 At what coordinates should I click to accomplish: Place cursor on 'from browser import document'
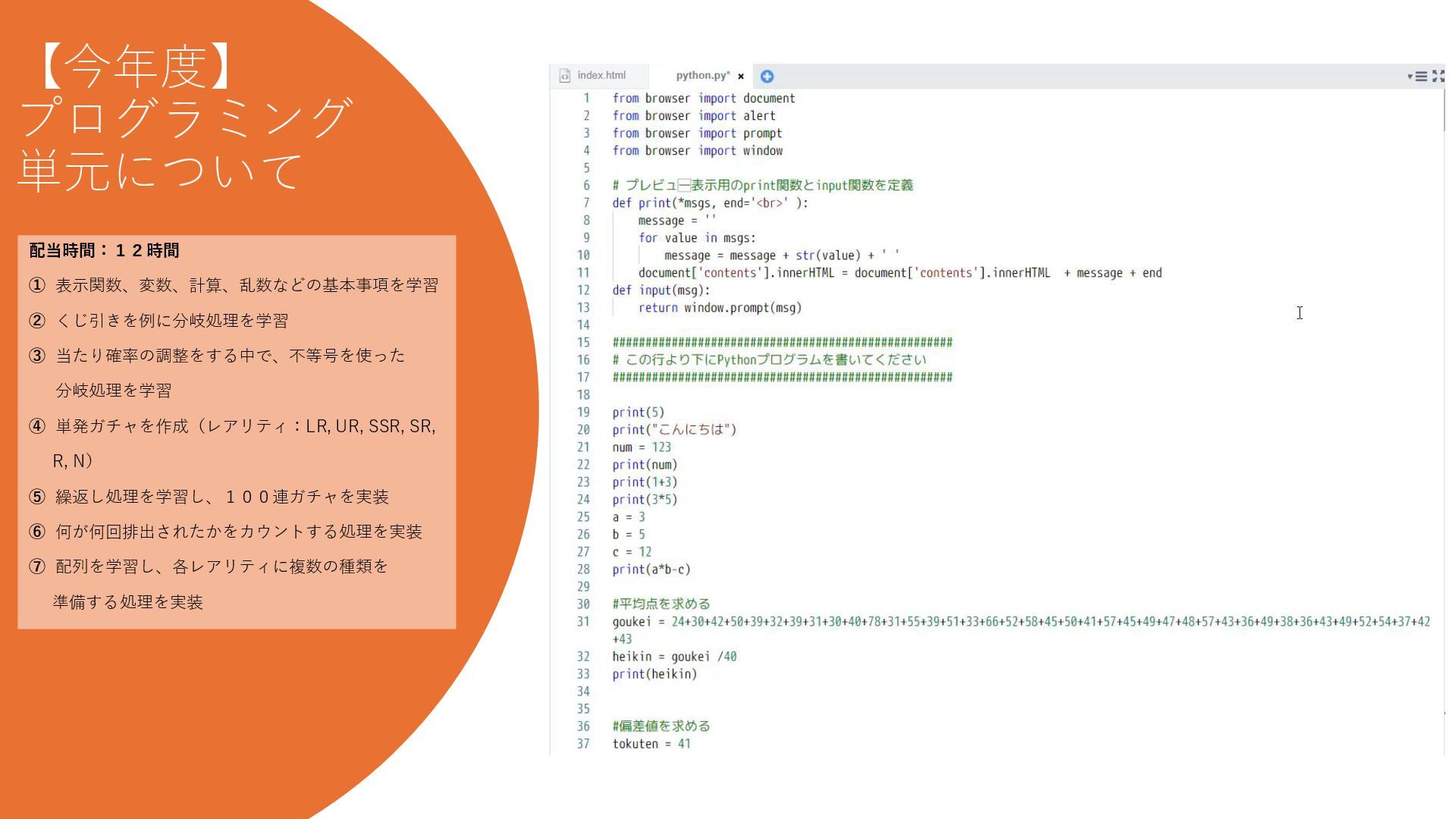click(704, 99)
